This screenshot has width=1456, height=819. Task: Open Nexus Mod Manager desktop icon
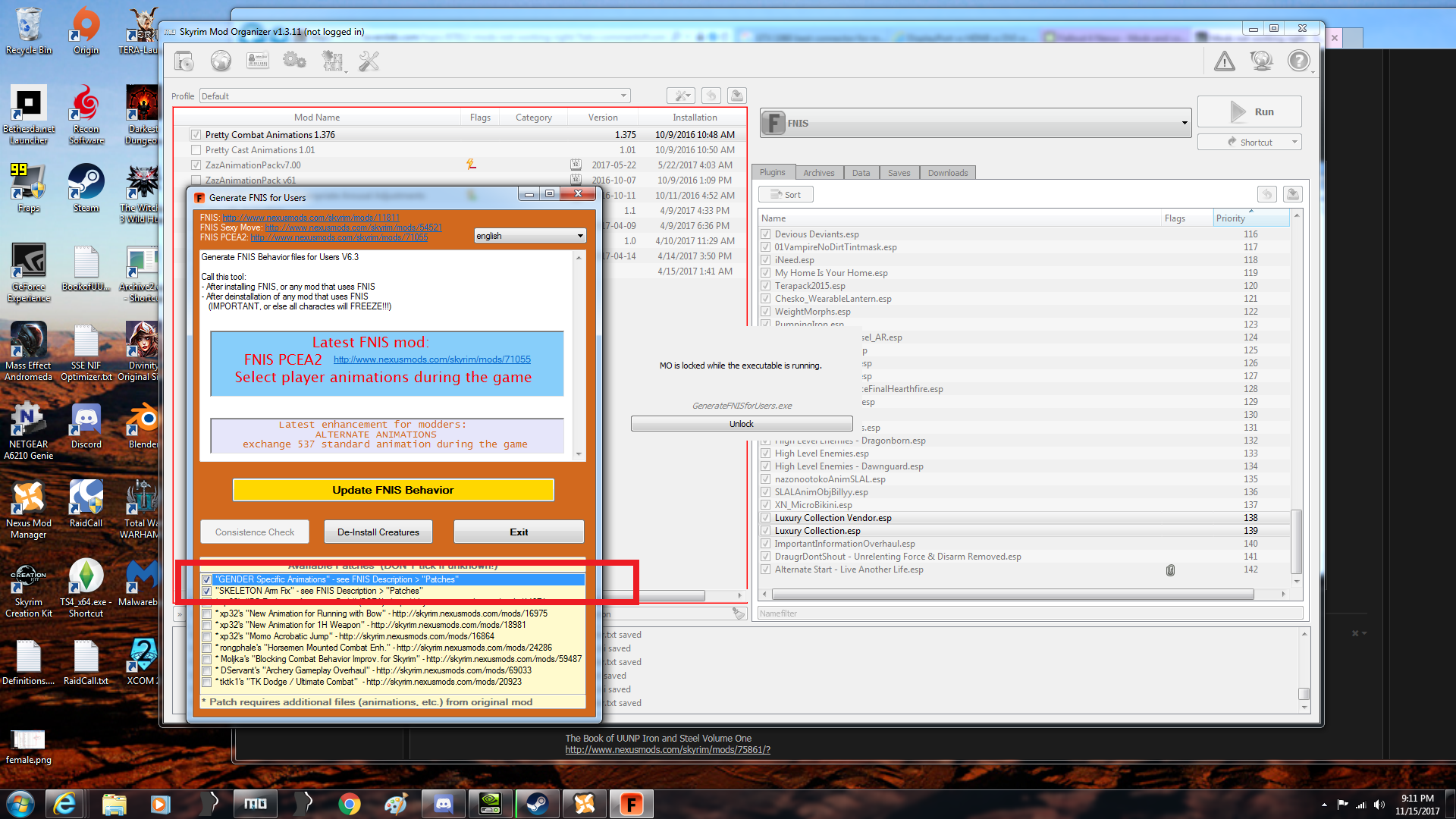tap(29, 510)
